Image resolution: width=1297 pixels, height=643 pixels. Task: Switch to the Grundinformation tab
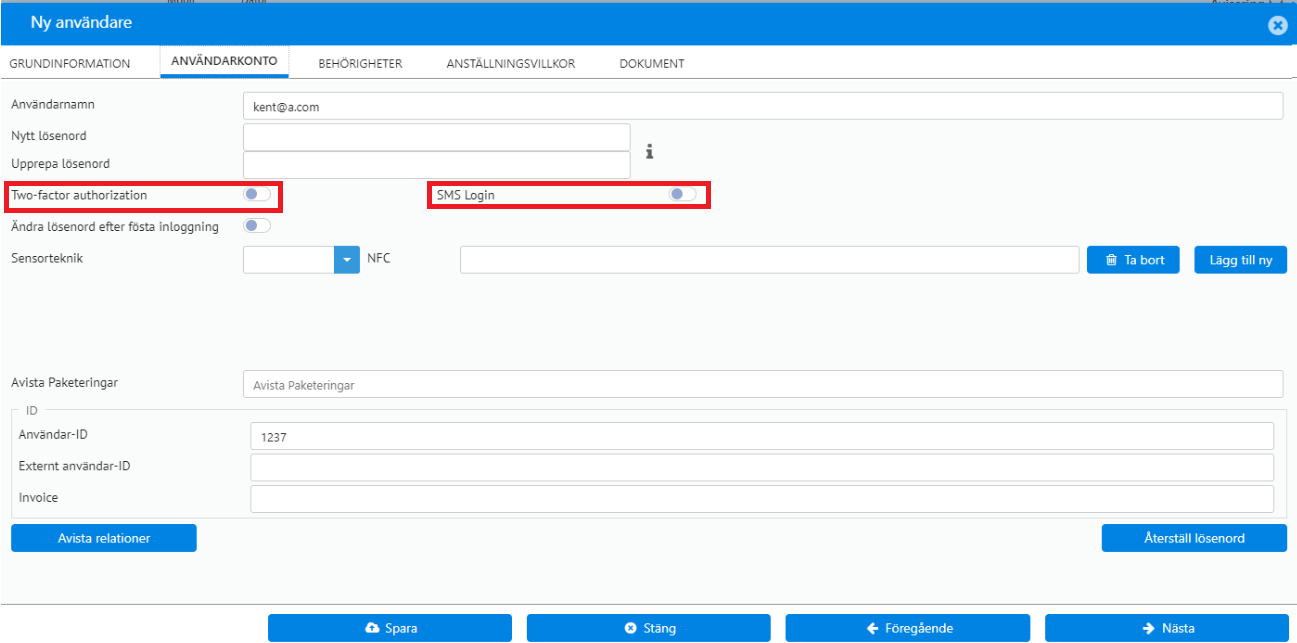[x=70, y=63]
